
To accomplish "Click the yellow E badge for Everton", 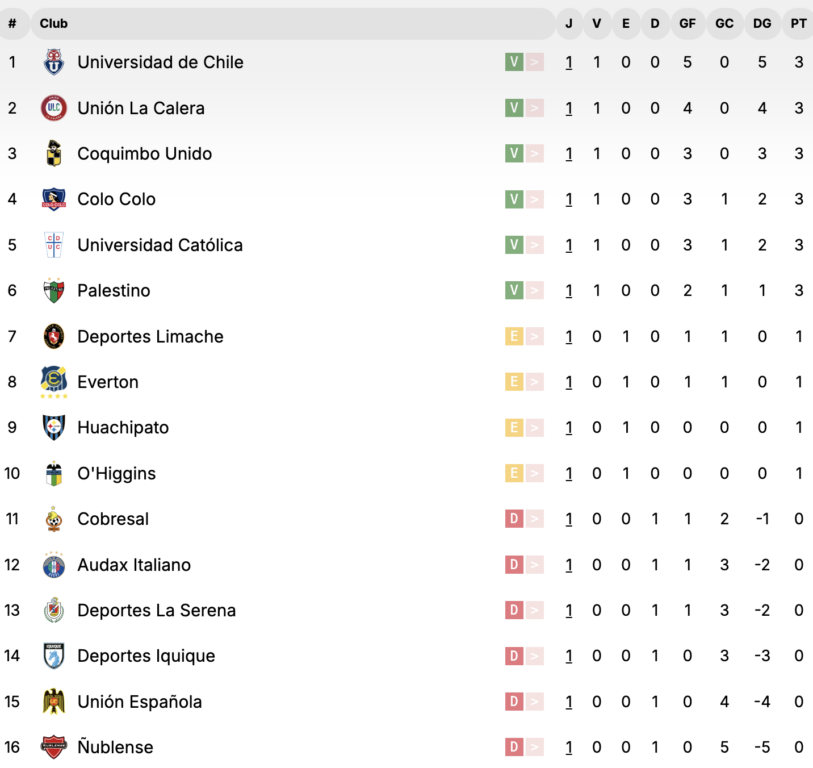I will tap(514, 382).
